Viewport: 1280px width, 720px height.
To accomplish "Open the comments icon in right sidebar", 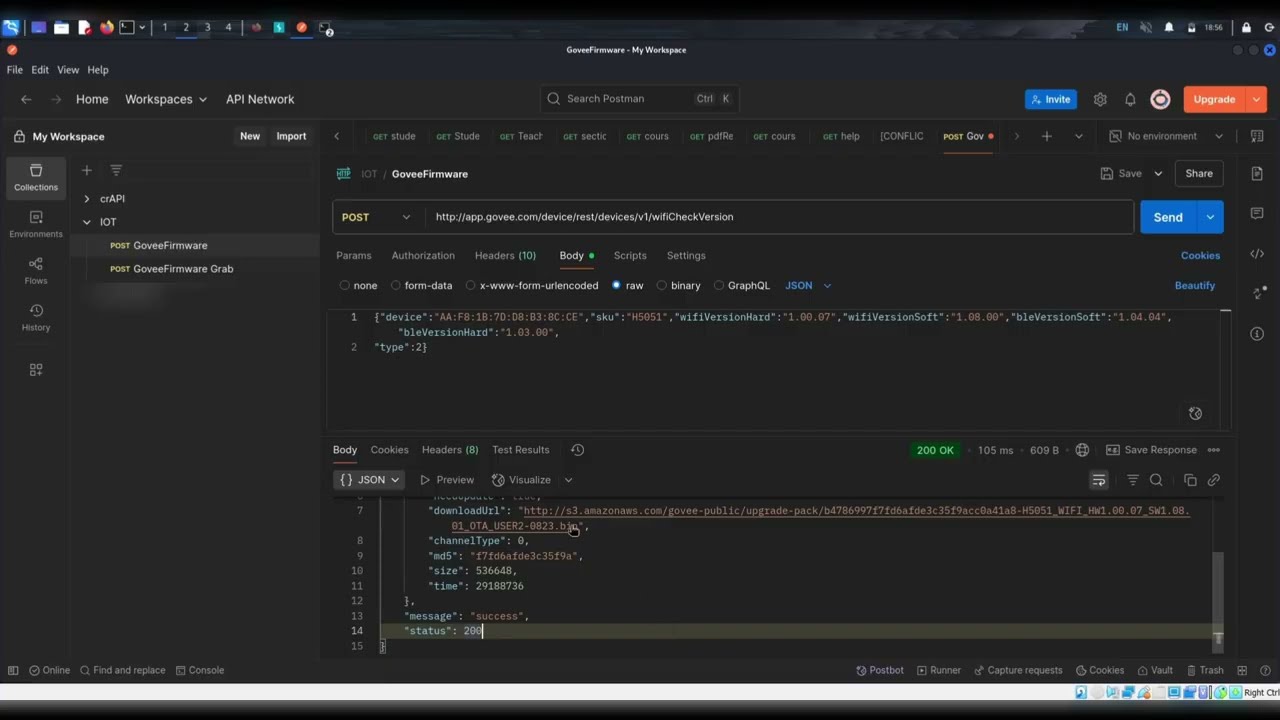I will (1257, 213).
